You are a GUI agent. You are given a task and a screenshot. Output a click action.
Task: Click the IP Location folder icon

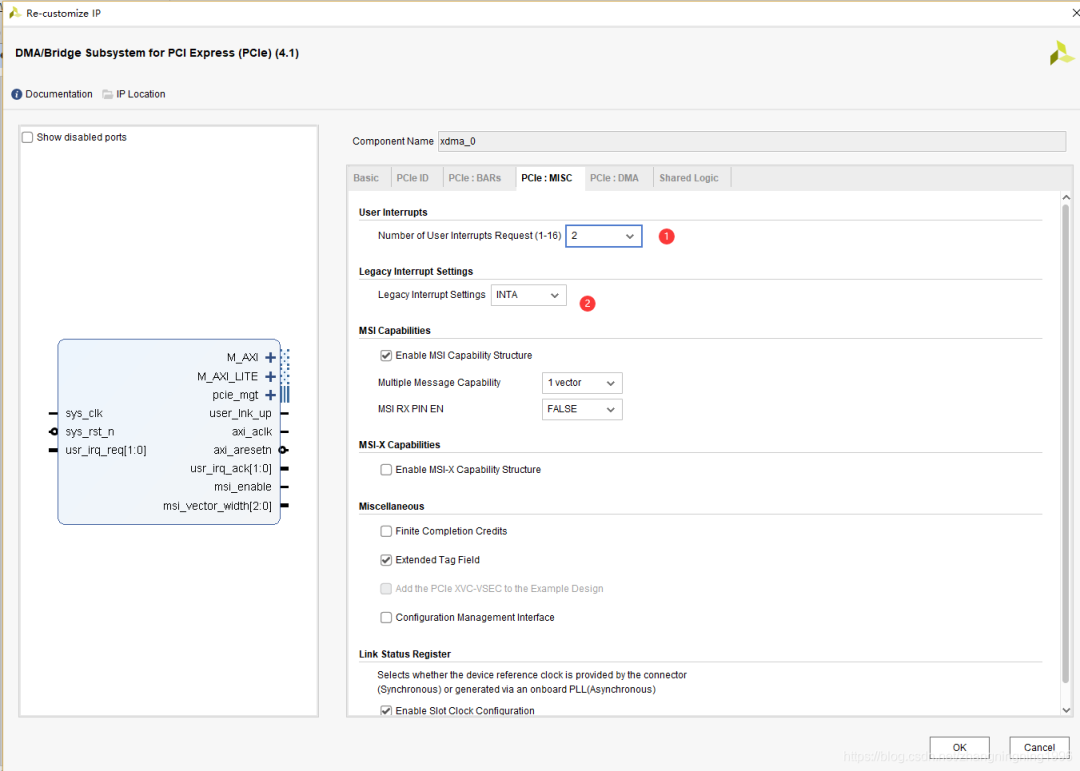point(107,94)
